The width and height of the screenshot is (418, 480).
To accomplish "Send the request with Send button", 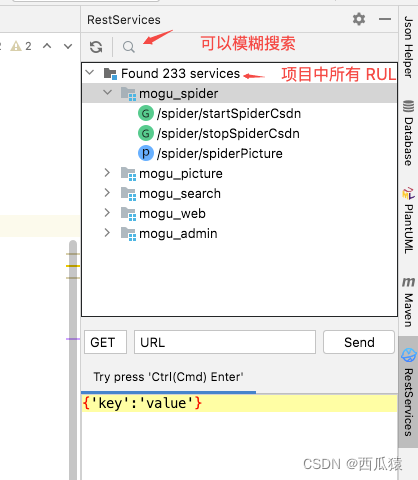I will tap(359, 342).
